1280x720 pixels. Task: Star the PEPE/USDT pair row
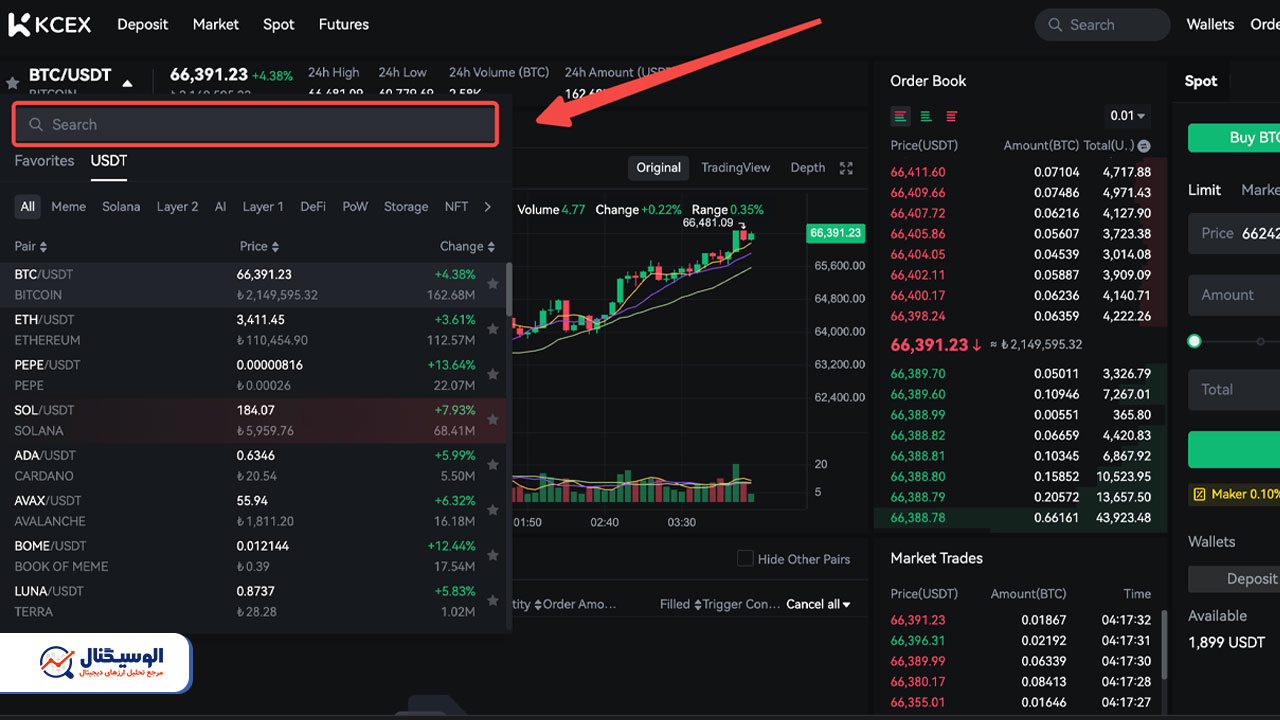492,374
